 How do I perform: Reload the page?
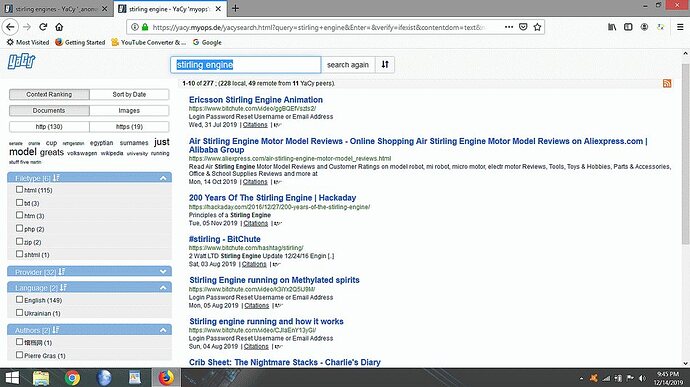point(43,27)
